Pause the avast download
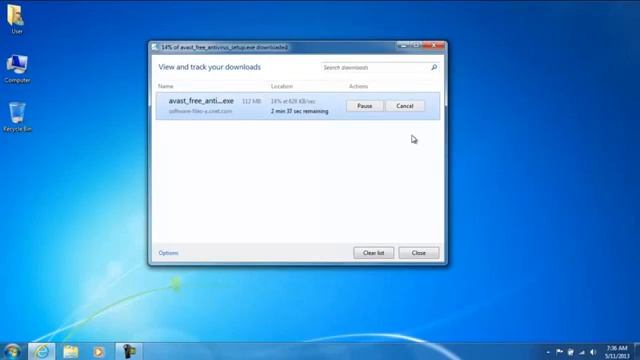 pos(364,106)
